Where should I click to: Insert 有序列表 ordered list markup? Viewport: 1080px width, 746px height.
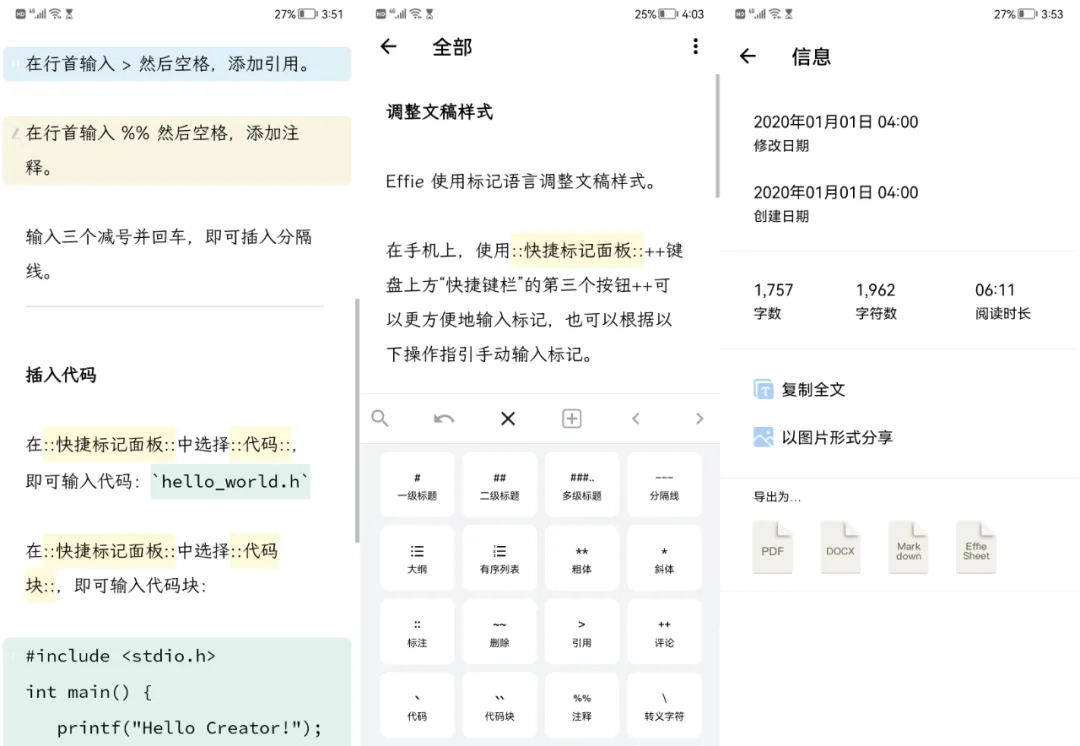point(499,558)
